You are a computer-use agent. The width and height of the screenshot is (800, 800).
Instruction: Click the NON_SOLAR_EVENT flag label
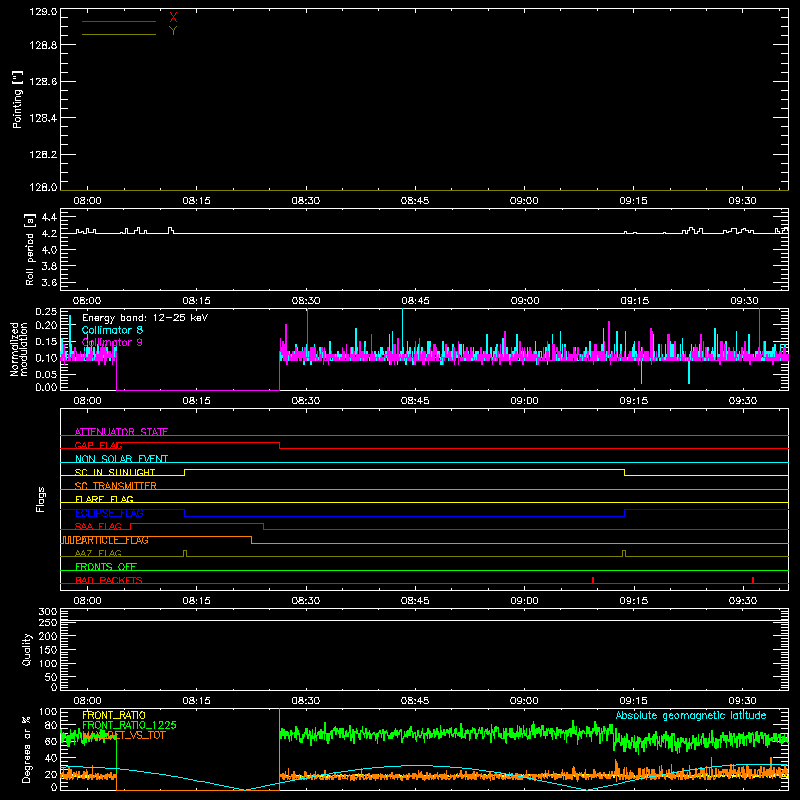[x=121, y=459]
